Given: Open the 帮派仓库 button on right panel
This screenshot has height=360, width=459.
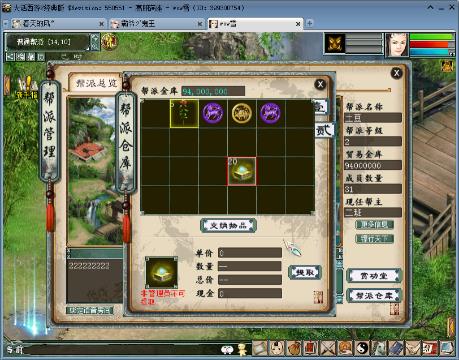Looking at the screenshot, I should [x=374, y=295].
